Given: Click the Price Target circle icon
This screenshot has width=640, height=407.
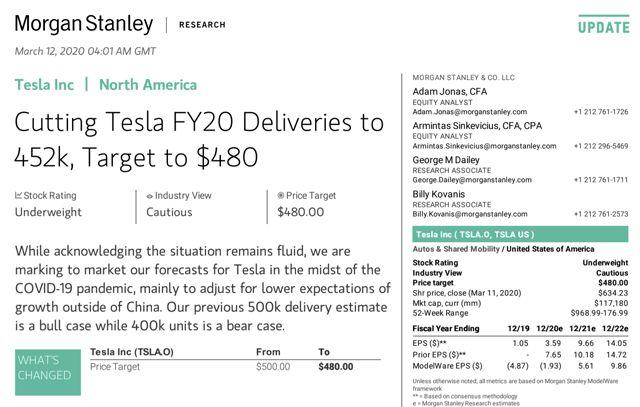Looking at the screenshot, I should pyautogui.click(x=280, y=196).
